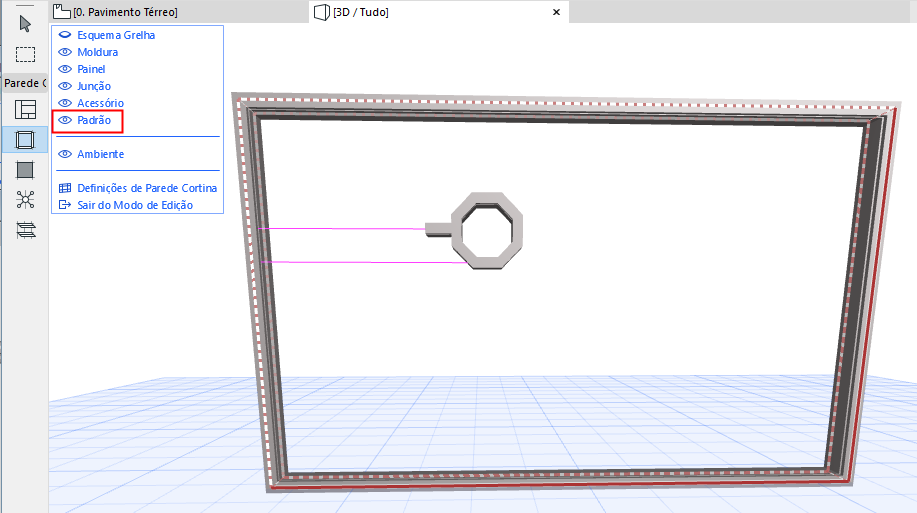Viewport: 917px width, 513px height.
Task: Switch to the 3D / Tudo tab
Action: pos(439,12)
